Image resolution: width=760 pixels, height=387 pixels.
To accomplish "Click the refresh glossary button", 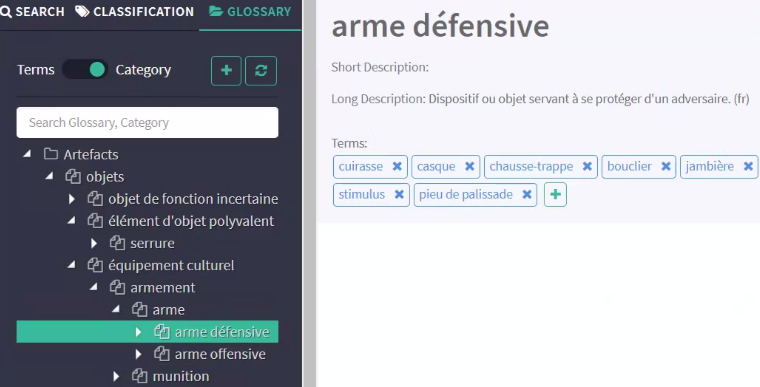I will click(261, 71).
